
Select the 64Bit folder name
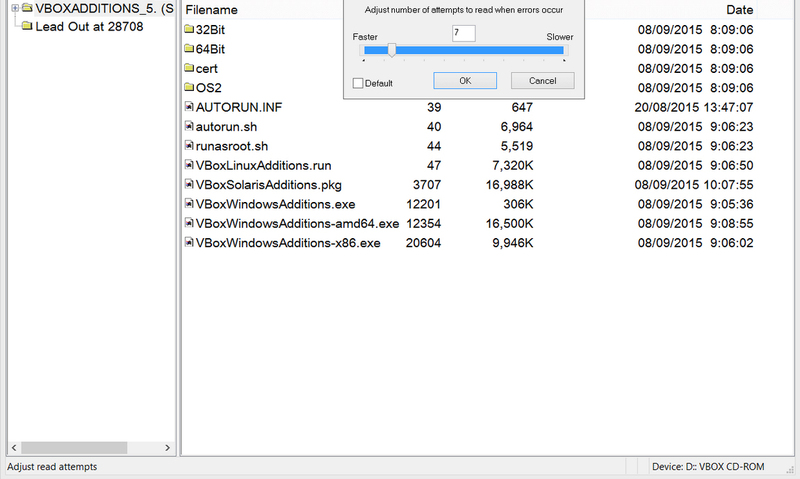point(210,49)
